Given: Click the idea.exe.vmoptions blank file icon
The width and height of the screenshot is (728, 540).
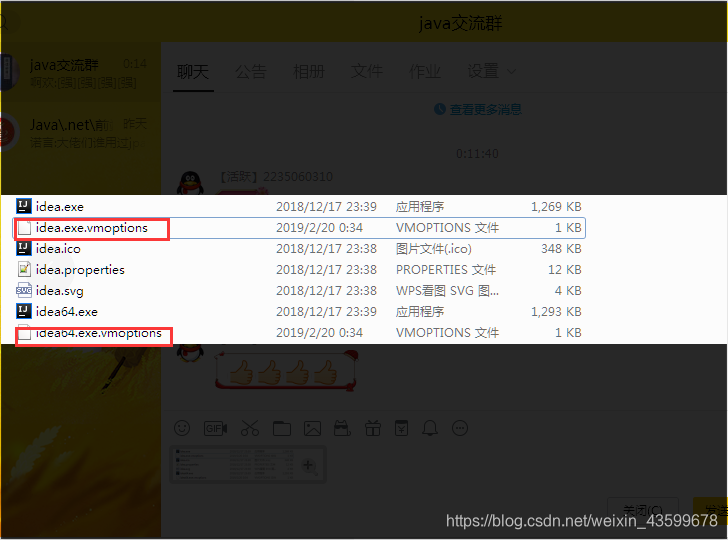Looking at the screenshot, I should coord(24,228).
